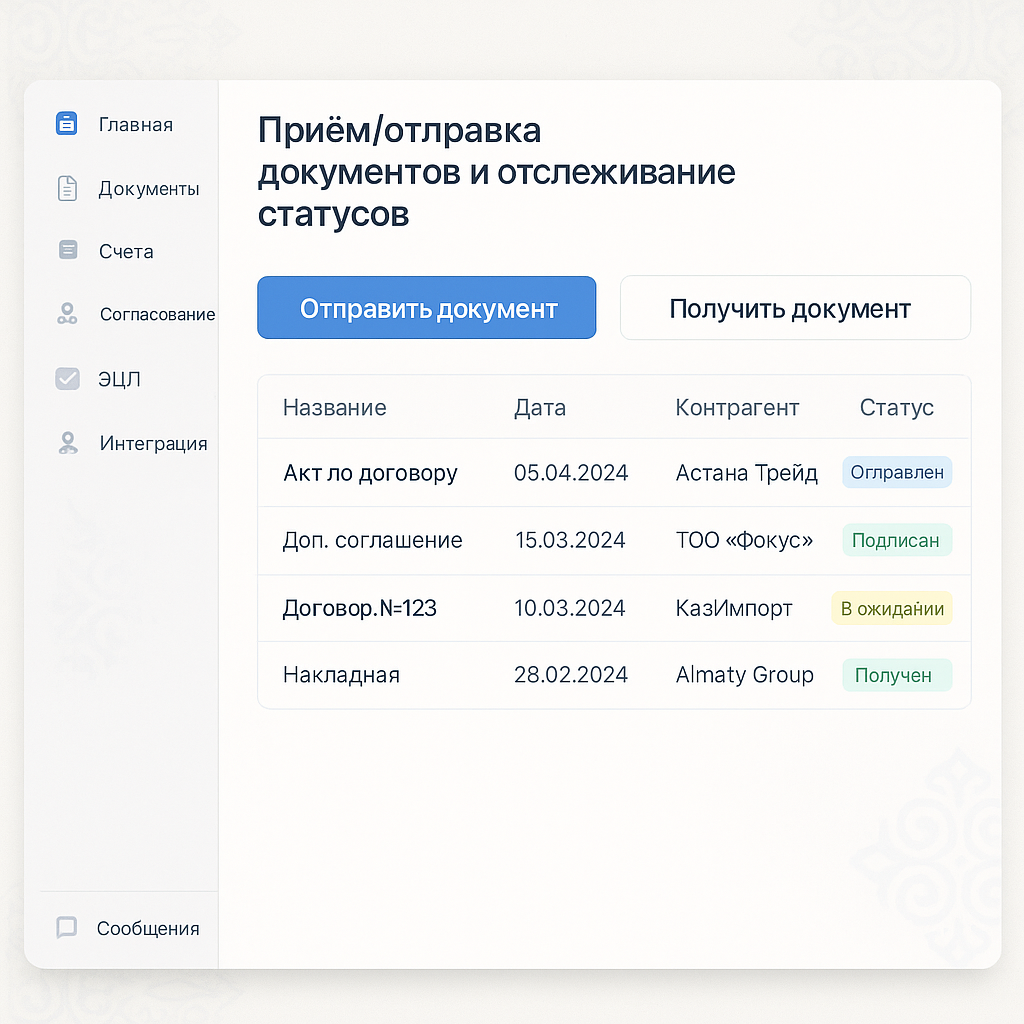Click the Сообщения chat bubble icon
Image resolution: width=1024 pixels, height=1024 pixels.
pos(67,927)
